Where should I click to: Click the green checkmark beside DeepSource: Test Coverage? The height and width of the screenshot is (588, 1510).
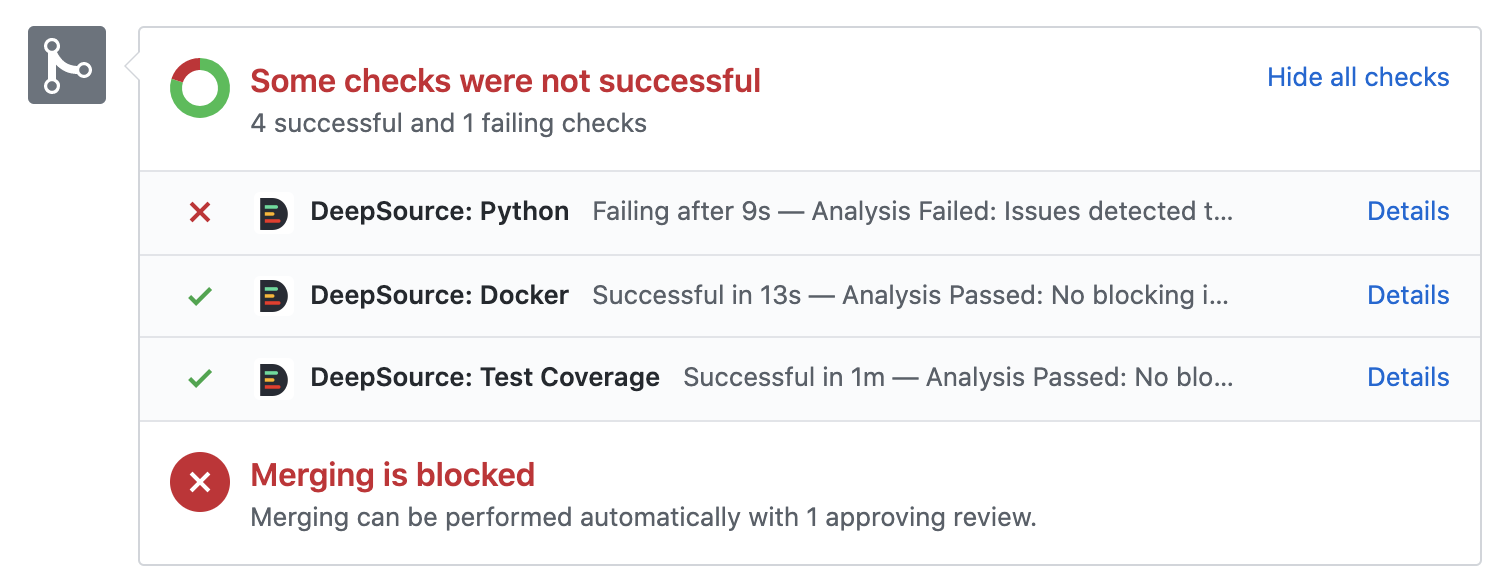pyautogui.click(x=199, y=378)
